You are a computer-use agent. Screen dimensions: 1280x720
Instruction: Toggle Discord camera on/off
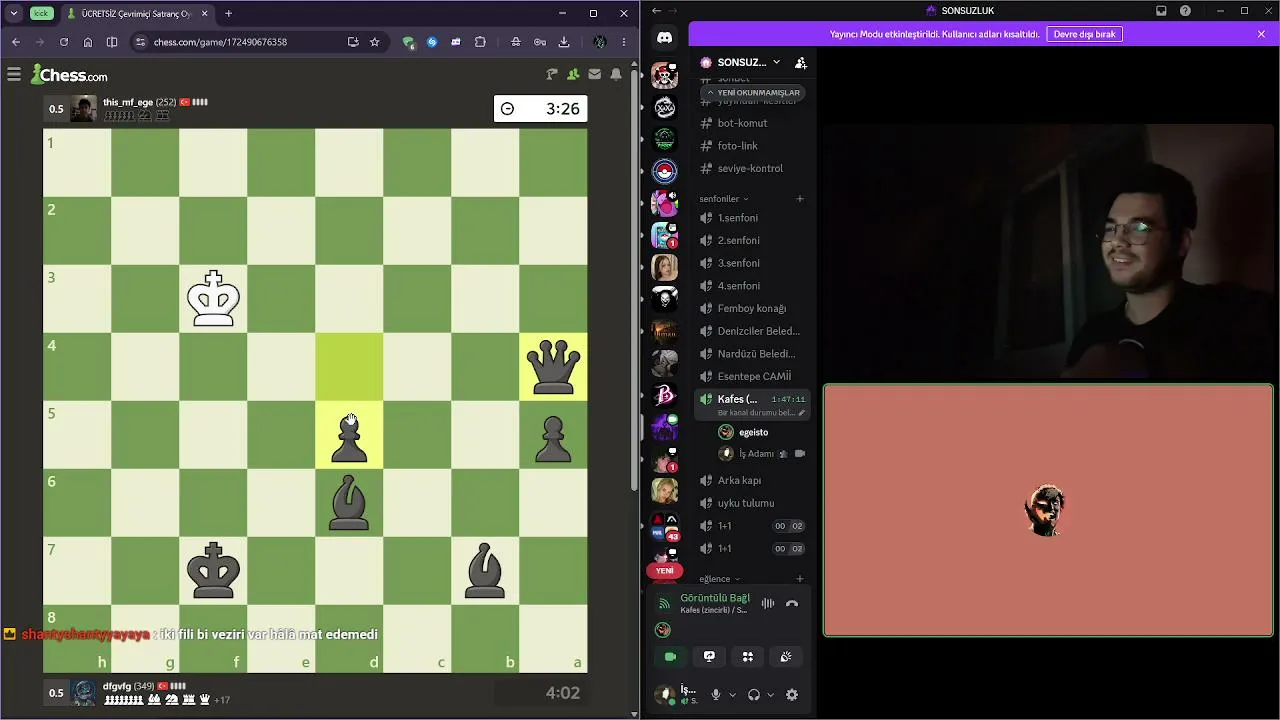click(x=670, y=657)
